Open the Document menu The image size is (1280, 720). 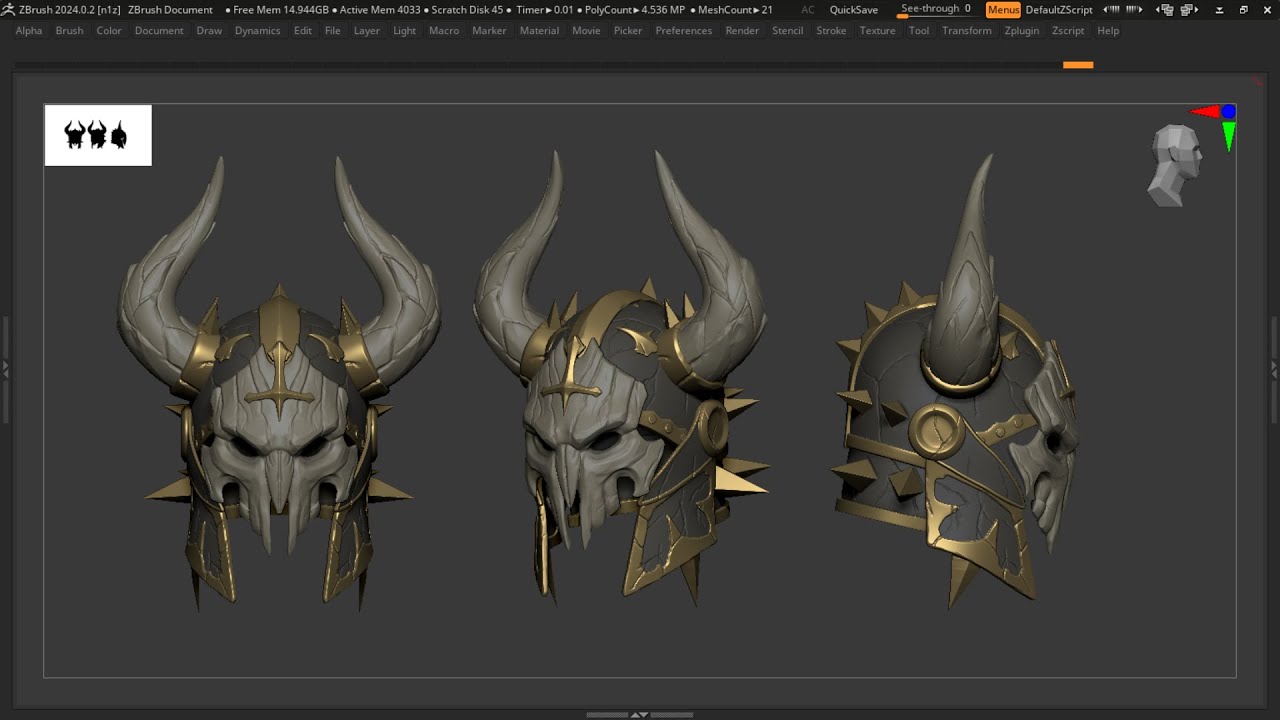point(159,31)
